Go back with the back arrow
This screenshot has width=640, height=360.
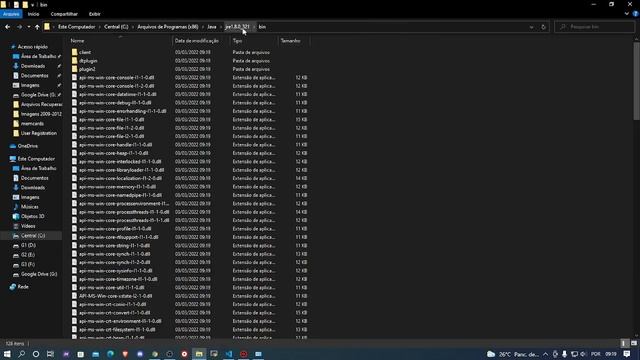8,27
